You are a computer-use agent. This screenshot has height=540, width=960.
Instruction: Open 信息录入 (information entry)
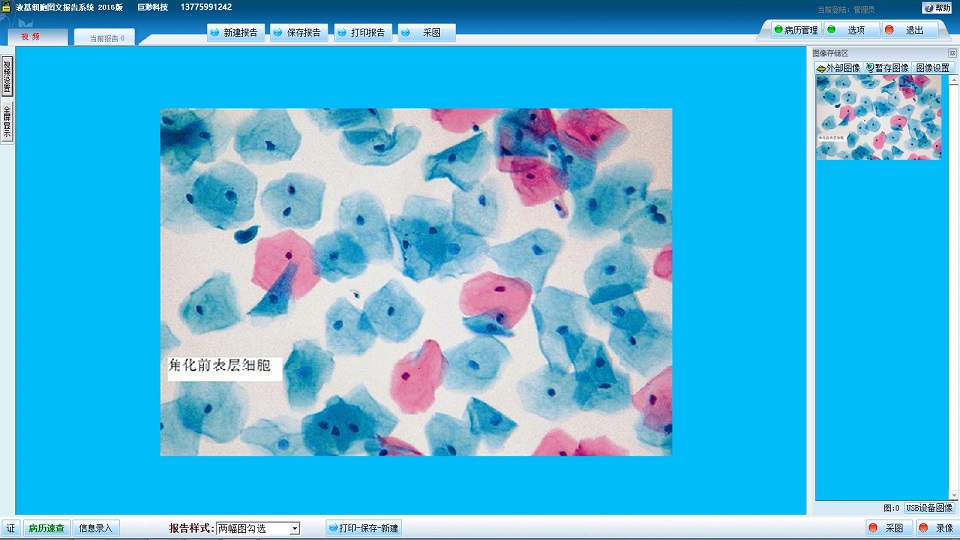pyautogui.click(x=96, y=528)
